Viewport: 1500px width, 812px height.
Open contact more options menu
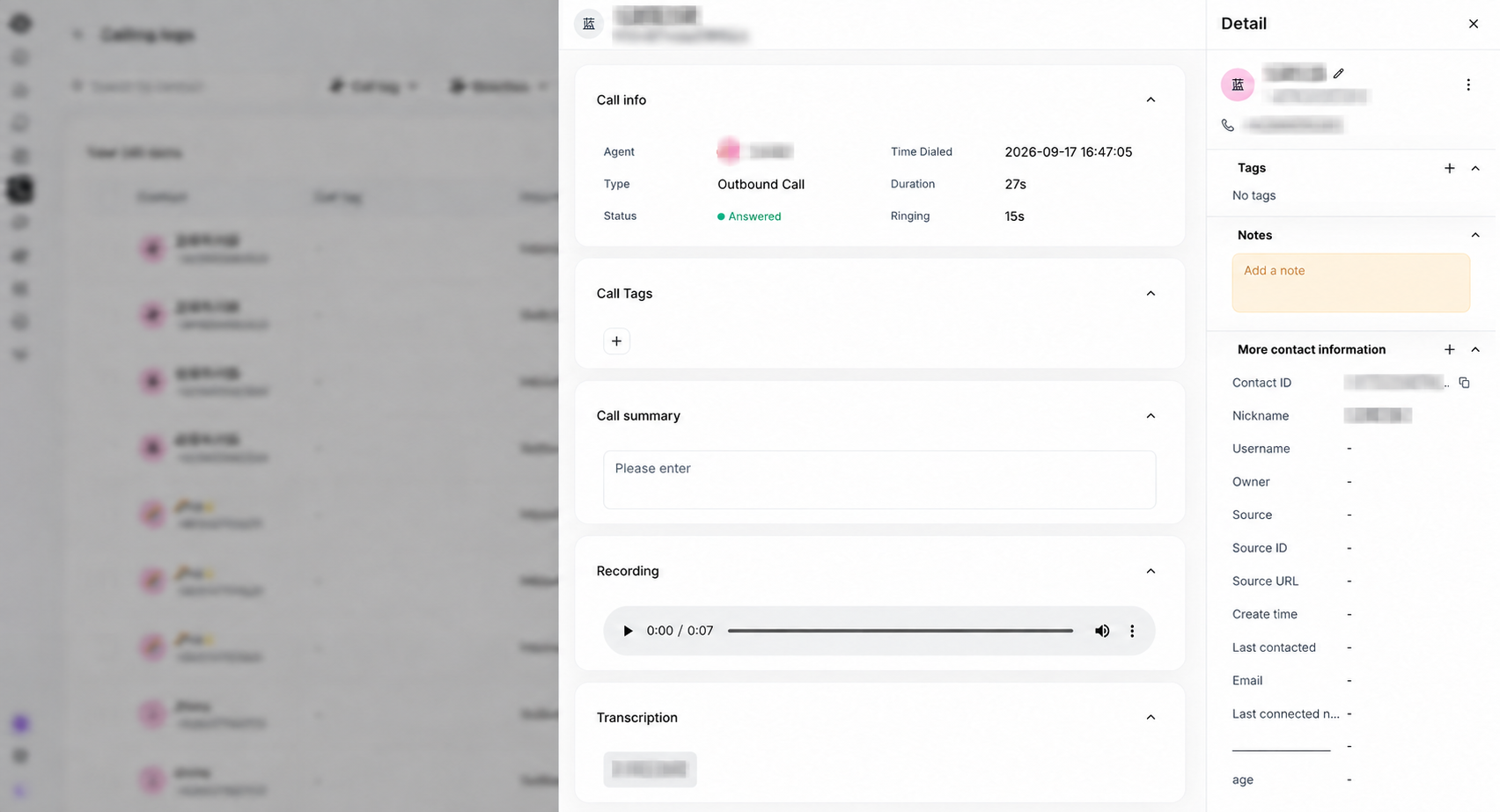pyautogui.click(x=1468, y=84)
